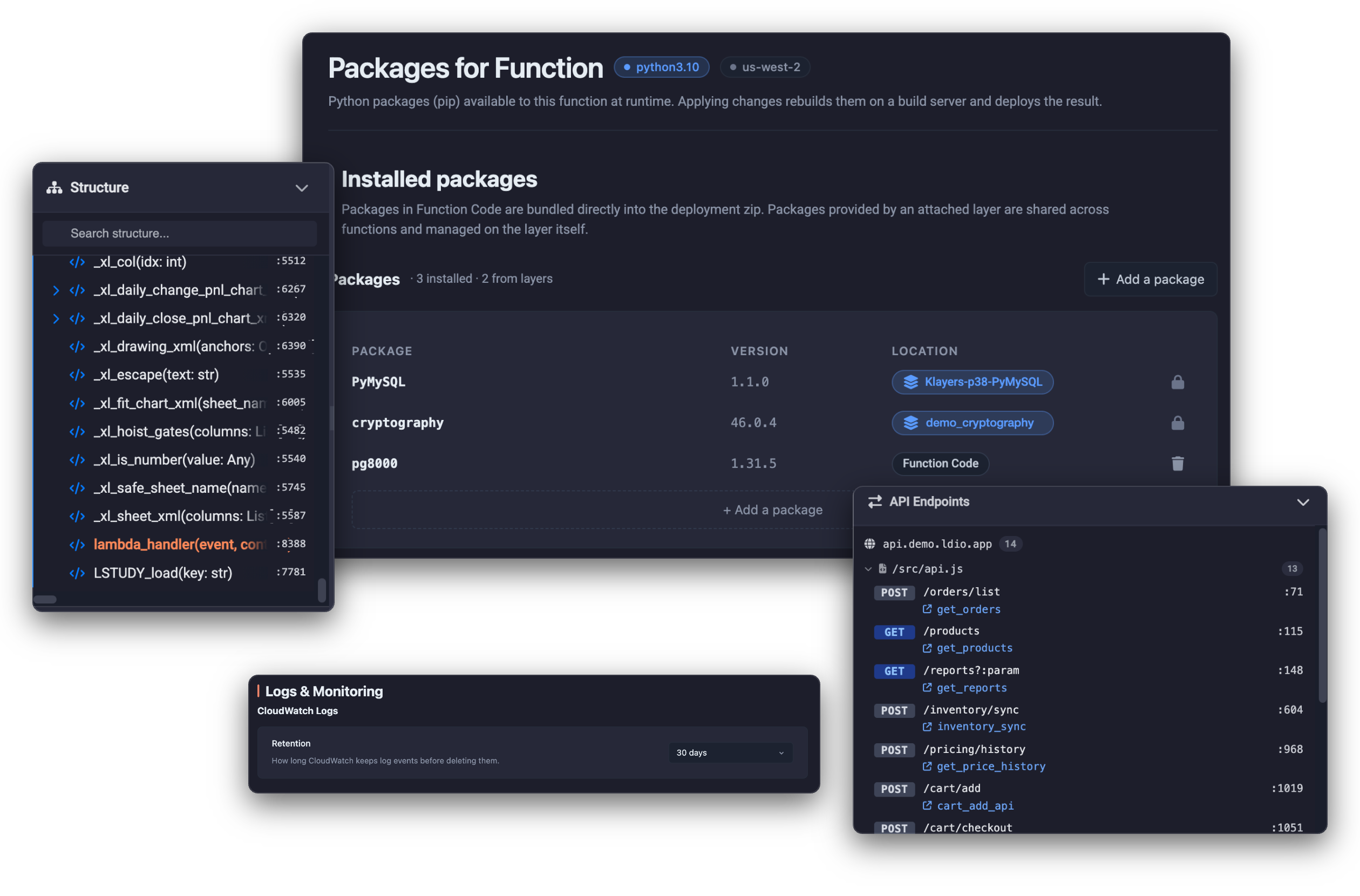Collapse the /src/api.js file group
The height and width of the screenshot is (896, 1360).
[x=868, y=569]
